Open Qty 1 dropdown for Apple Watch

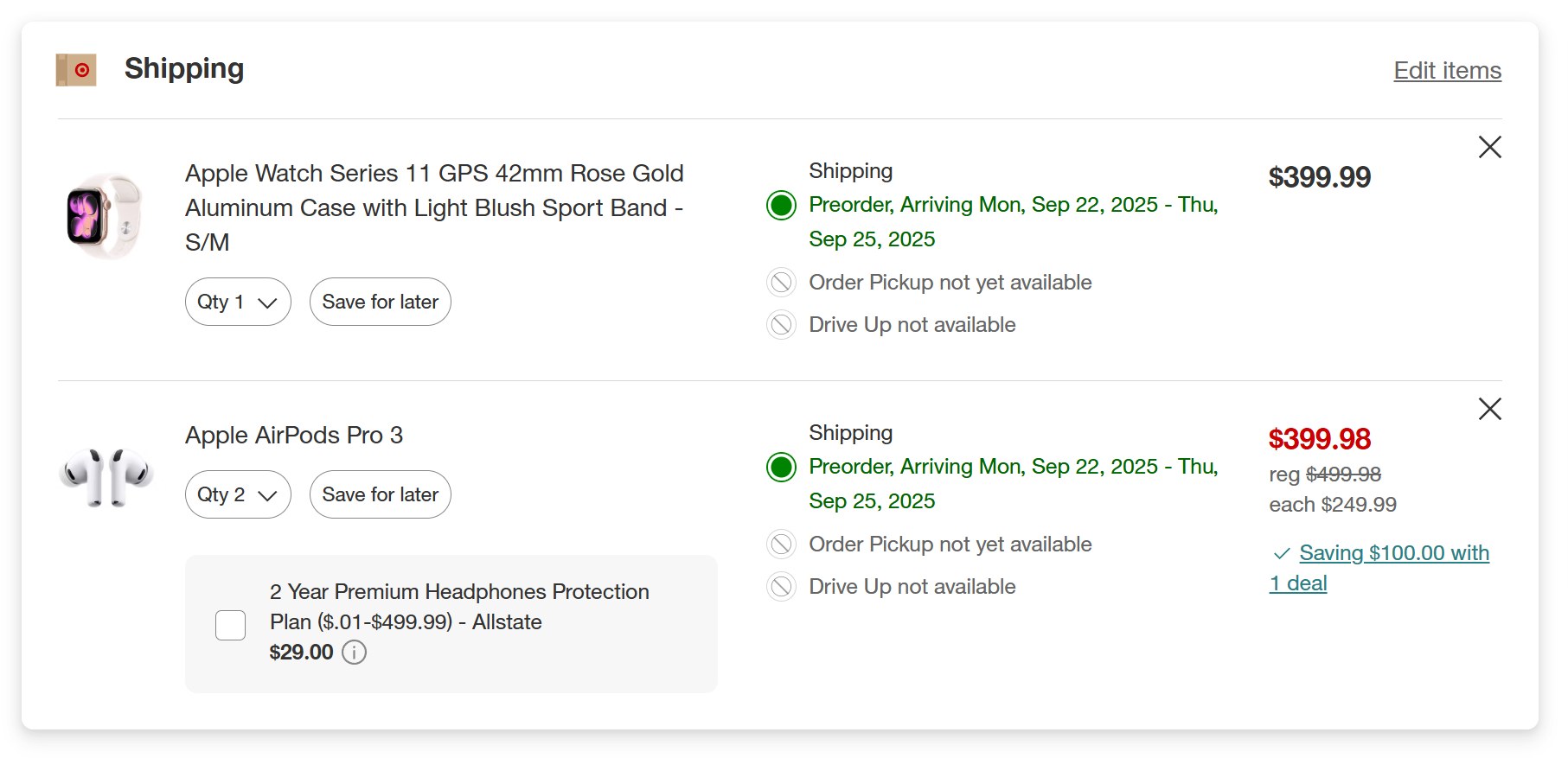pyautogui.click(x=238, y=302)
